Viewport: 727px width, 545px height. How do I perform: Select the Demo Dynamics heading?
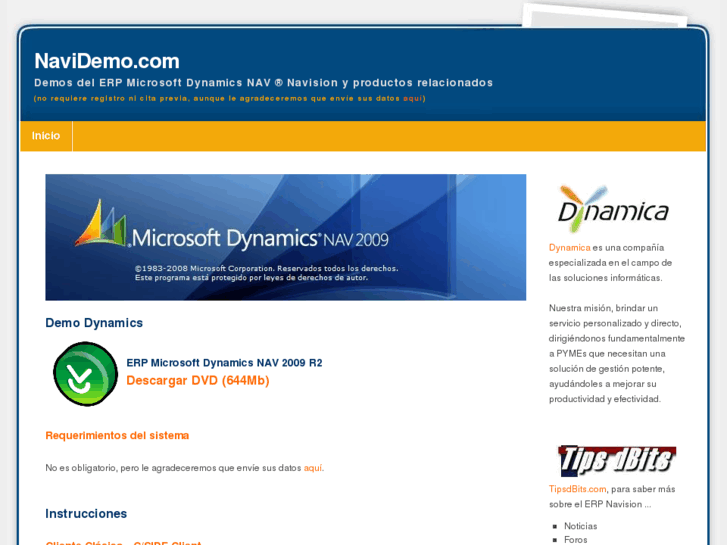[94, 323]
